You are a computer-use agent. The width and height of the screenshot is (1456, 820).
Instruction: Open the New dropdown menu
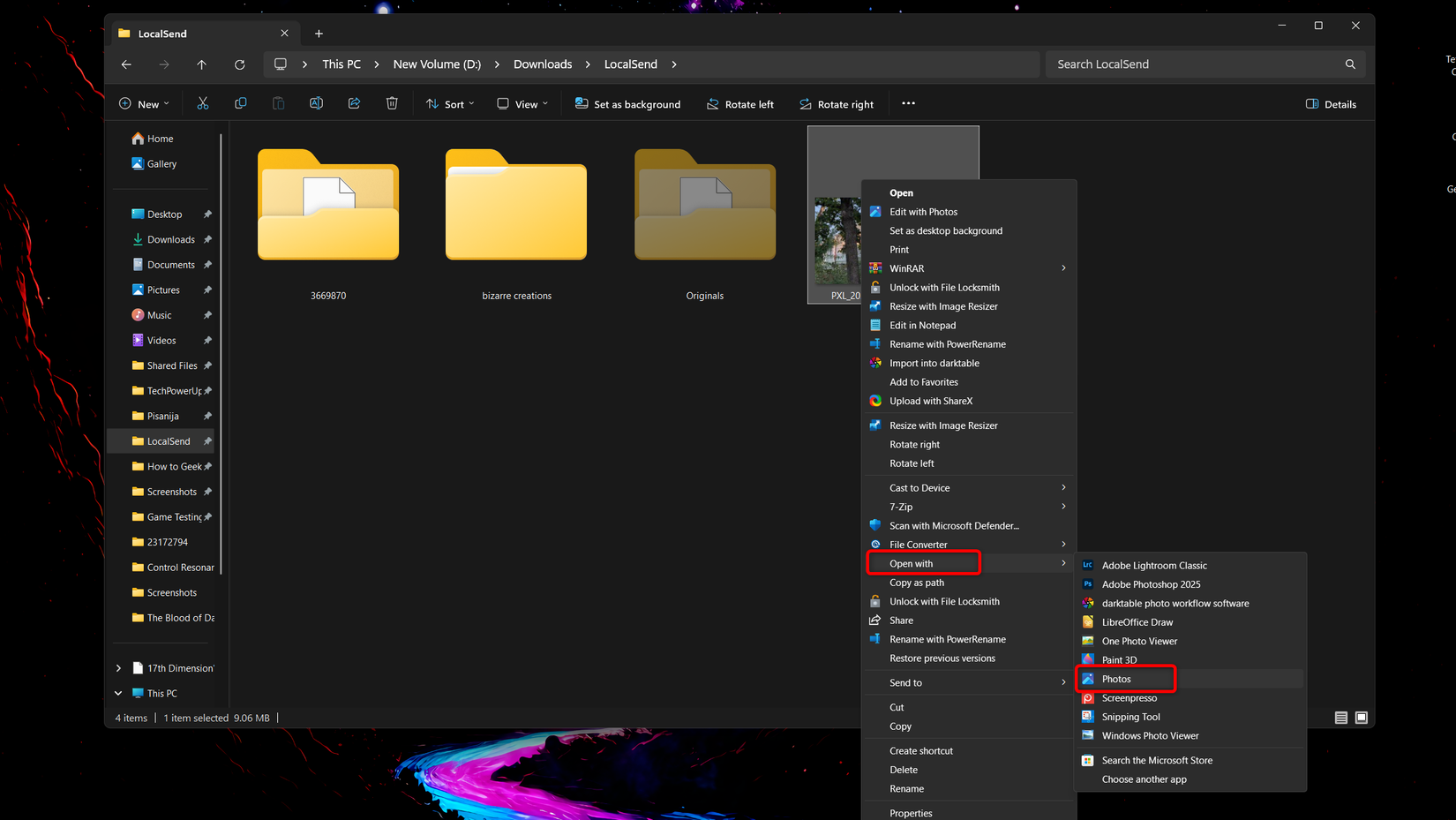tap(144, 103)
